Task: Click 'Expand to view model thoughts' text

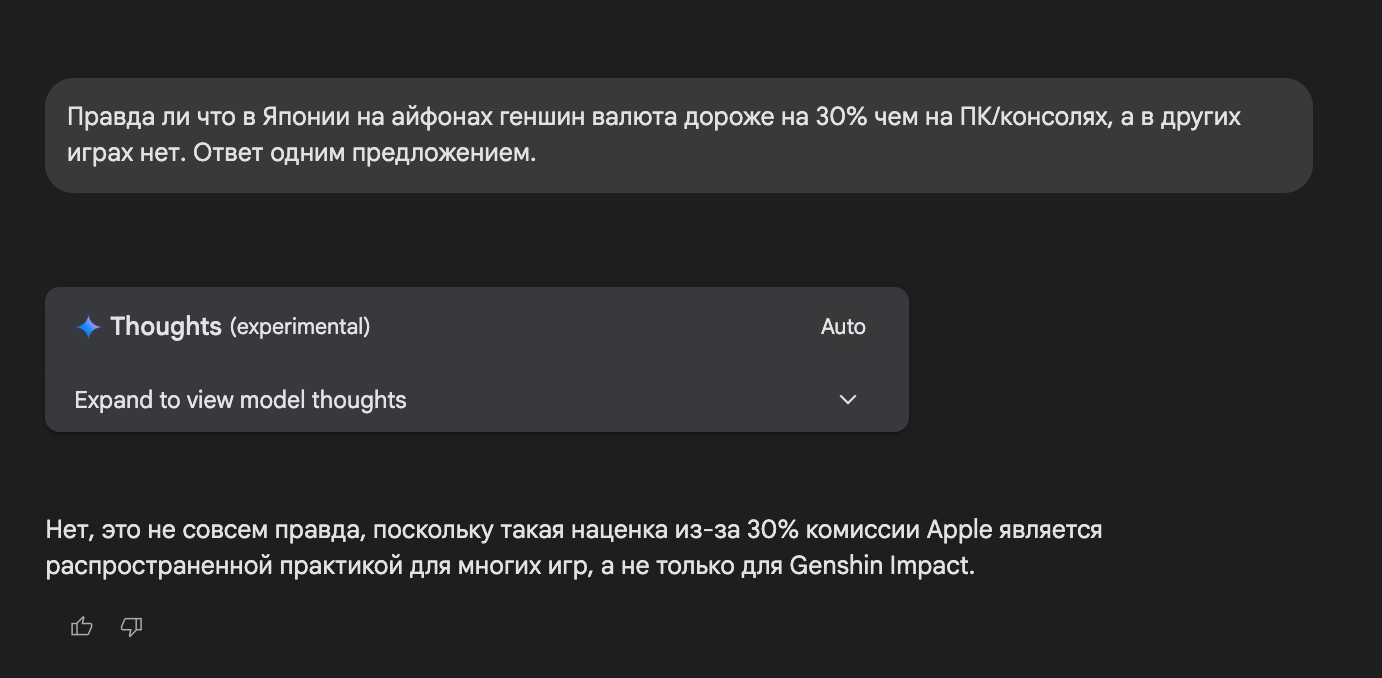Action: tap(240, 400)
